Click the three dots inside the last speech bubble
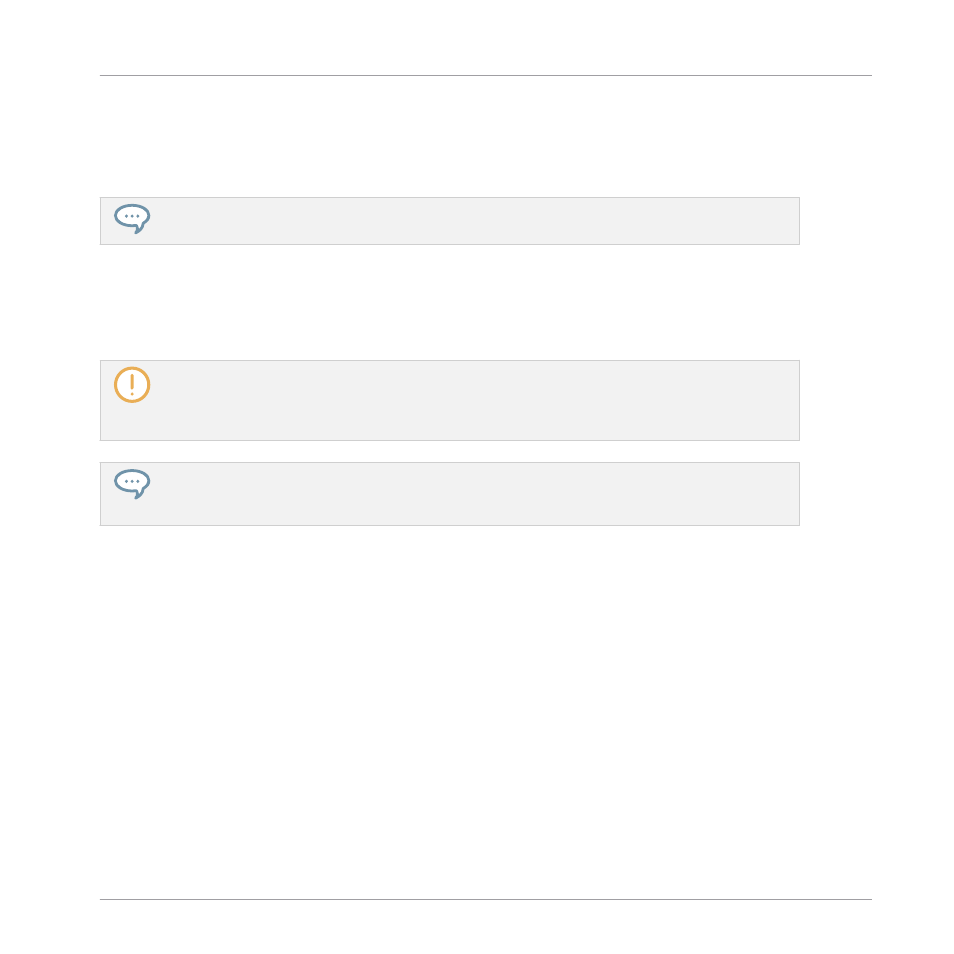 click(x=132, y=481)
